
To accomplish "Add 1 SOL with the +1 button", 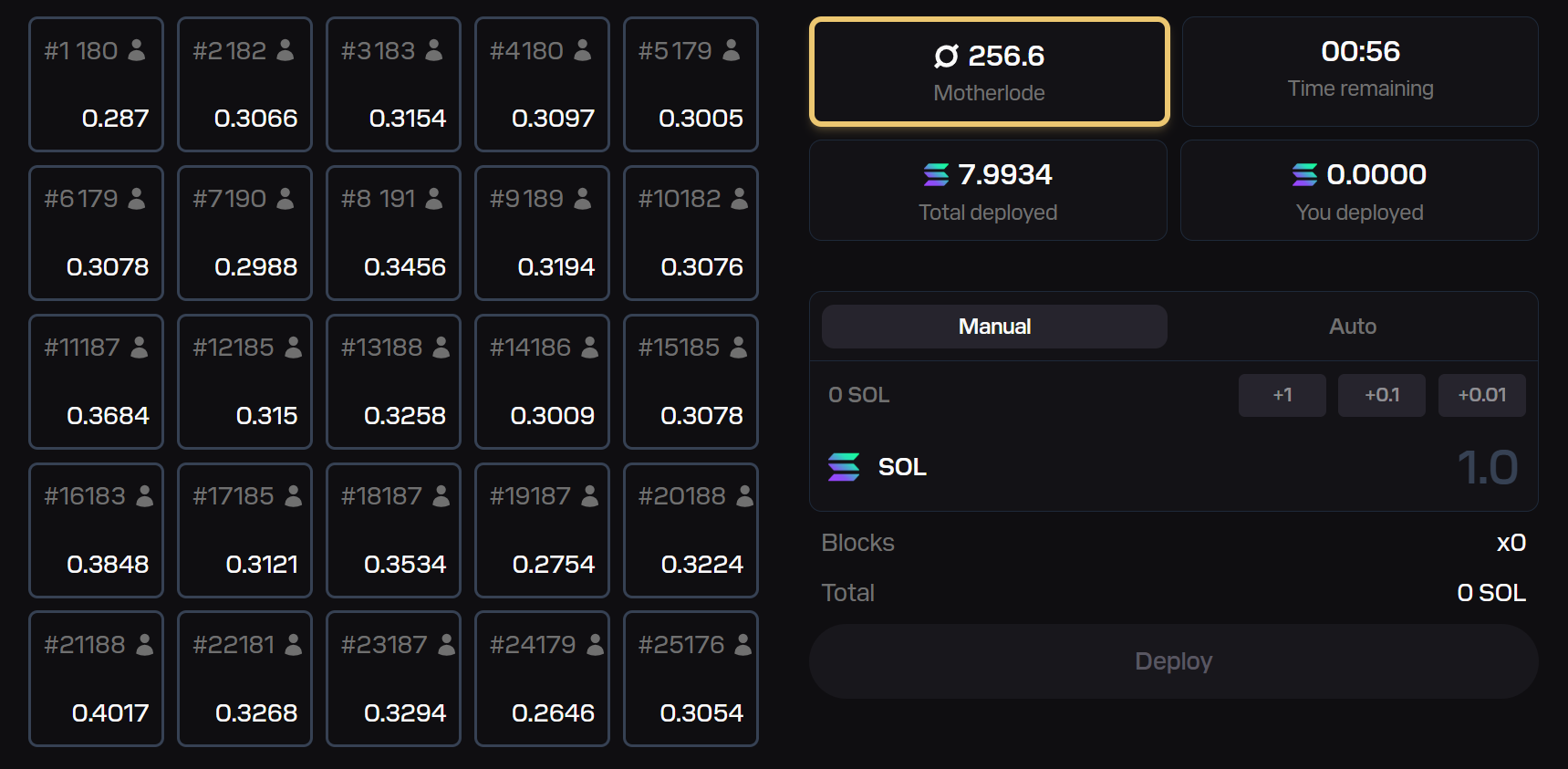I will click(x=1282, y=395).
